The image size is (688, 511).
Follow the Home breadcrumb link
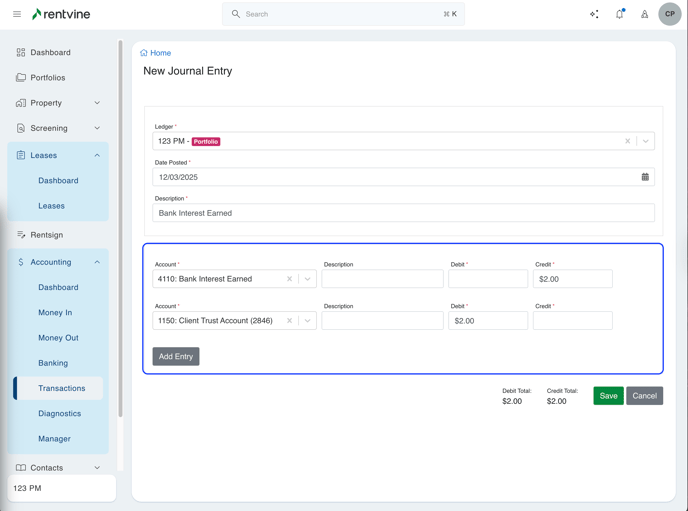160,53
